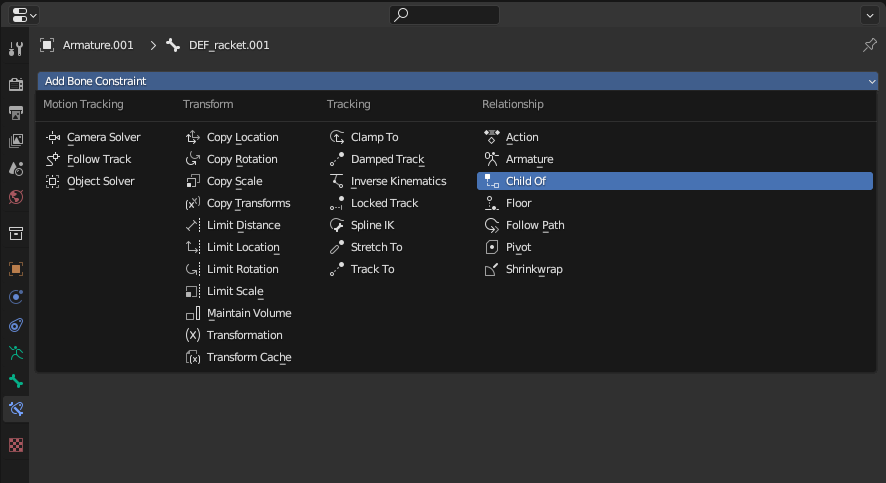886x483 pixels.
Task: Open the Tool properties tab
Action: click(15, 49)
